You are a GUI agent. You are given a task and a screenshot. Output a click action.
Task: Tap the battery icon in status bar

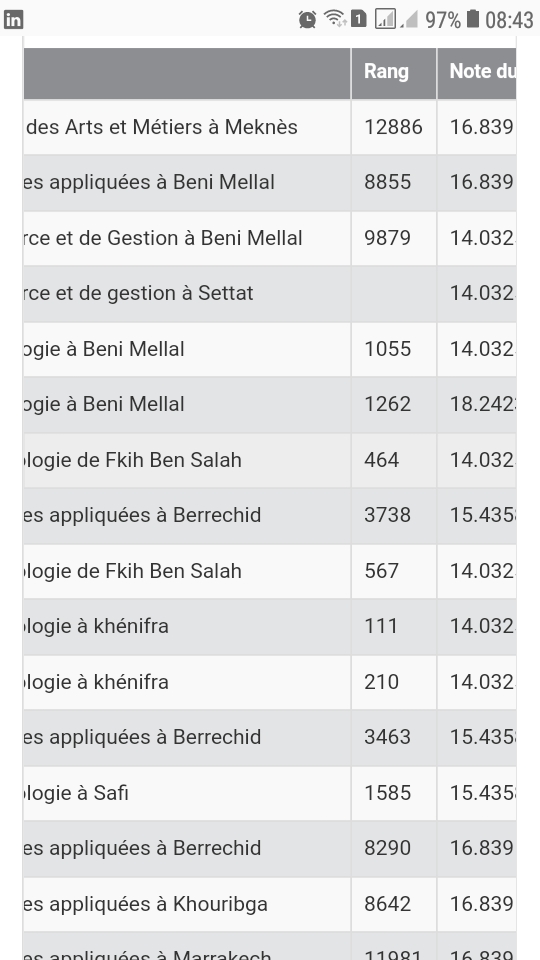pyautogui.click(x=473, y=18)
